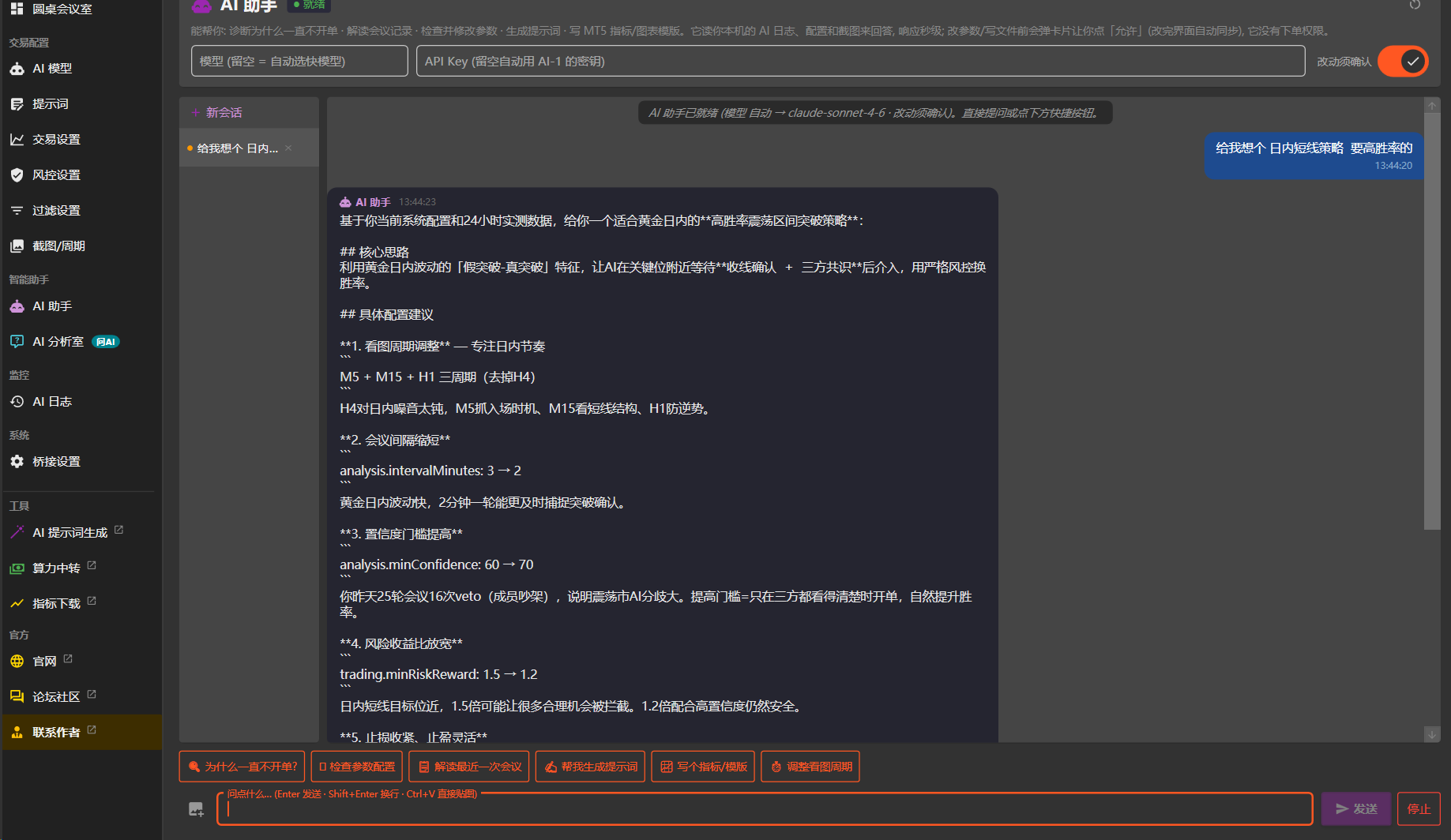Viewport: 1451px width, 840px height.
Task: Select AI 助手 in the sidebar
Action: pos(81,306)
